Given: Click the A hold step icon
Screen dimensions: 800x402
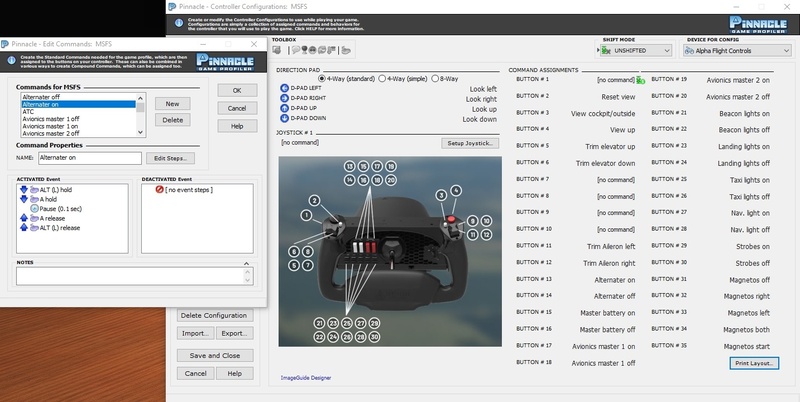Looking at the screenshot, I should click(x=34, y=199).
